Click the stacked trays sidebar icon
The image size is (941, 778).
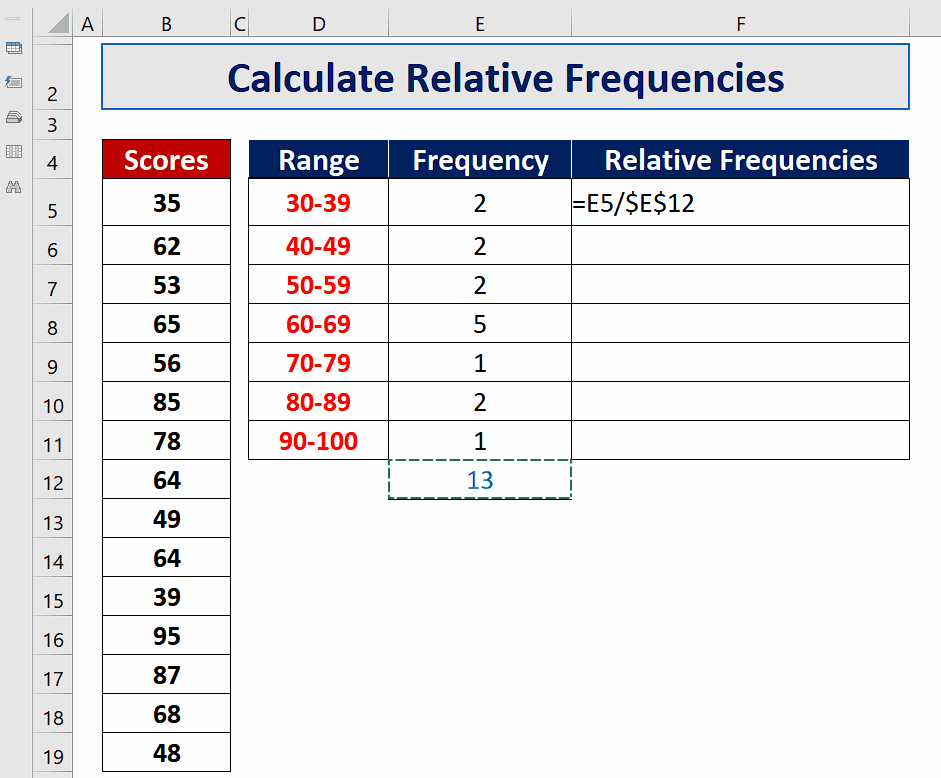tap(14, 117)
